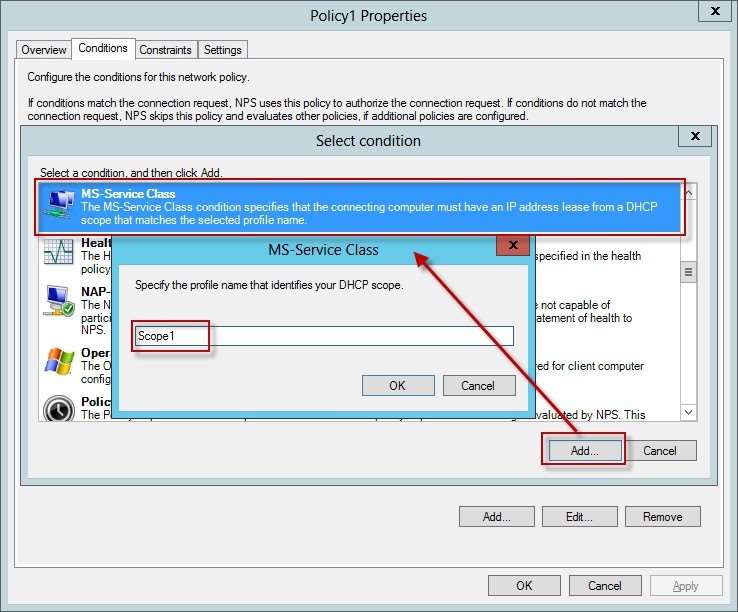Click OK in Policy1 Properties window
This screenshot has width=738, height=612.
click(524, 585)
